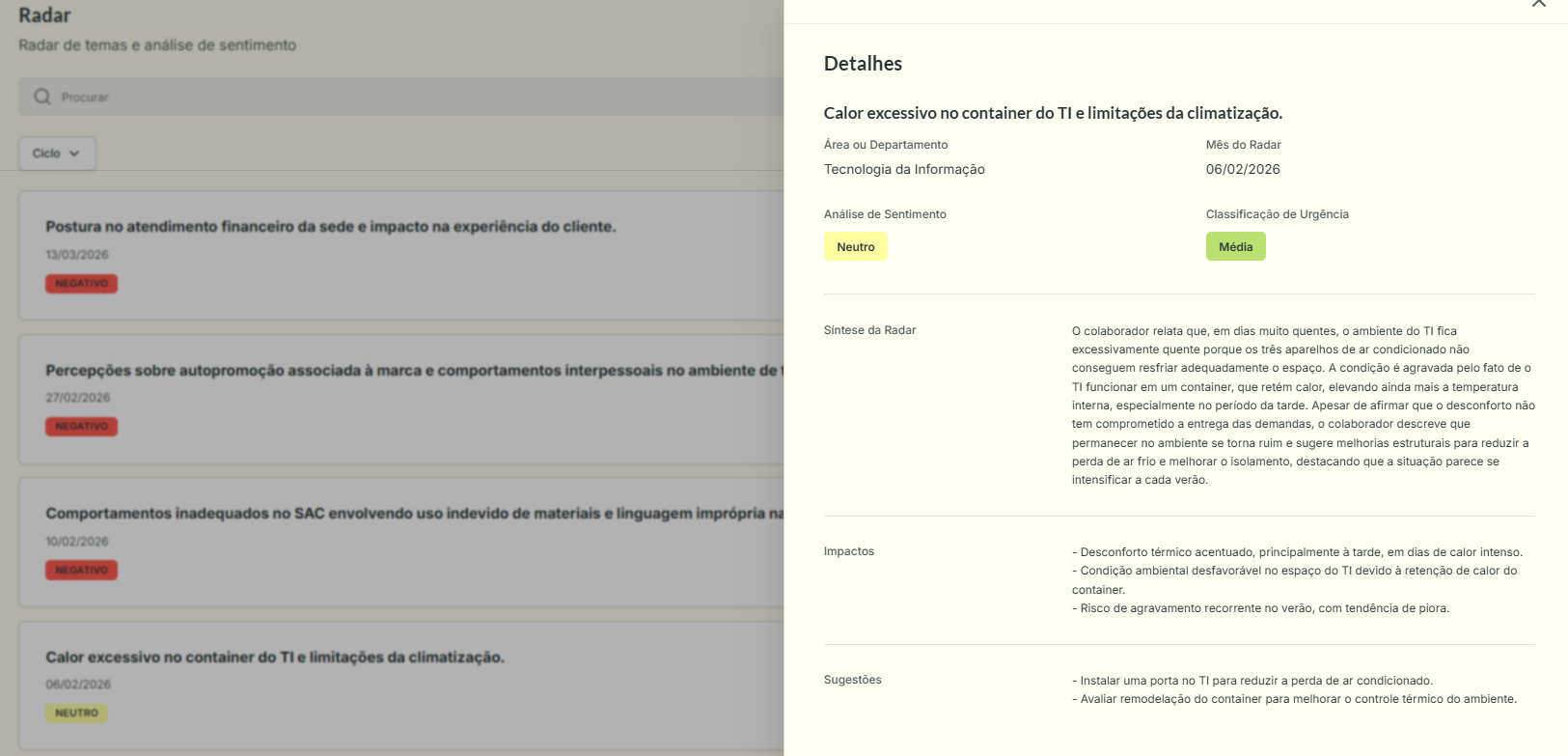Screen dimensions: 1568x756
Task: Click the 27/02/2026 date on the second card
Action: [x=78, y=398]
